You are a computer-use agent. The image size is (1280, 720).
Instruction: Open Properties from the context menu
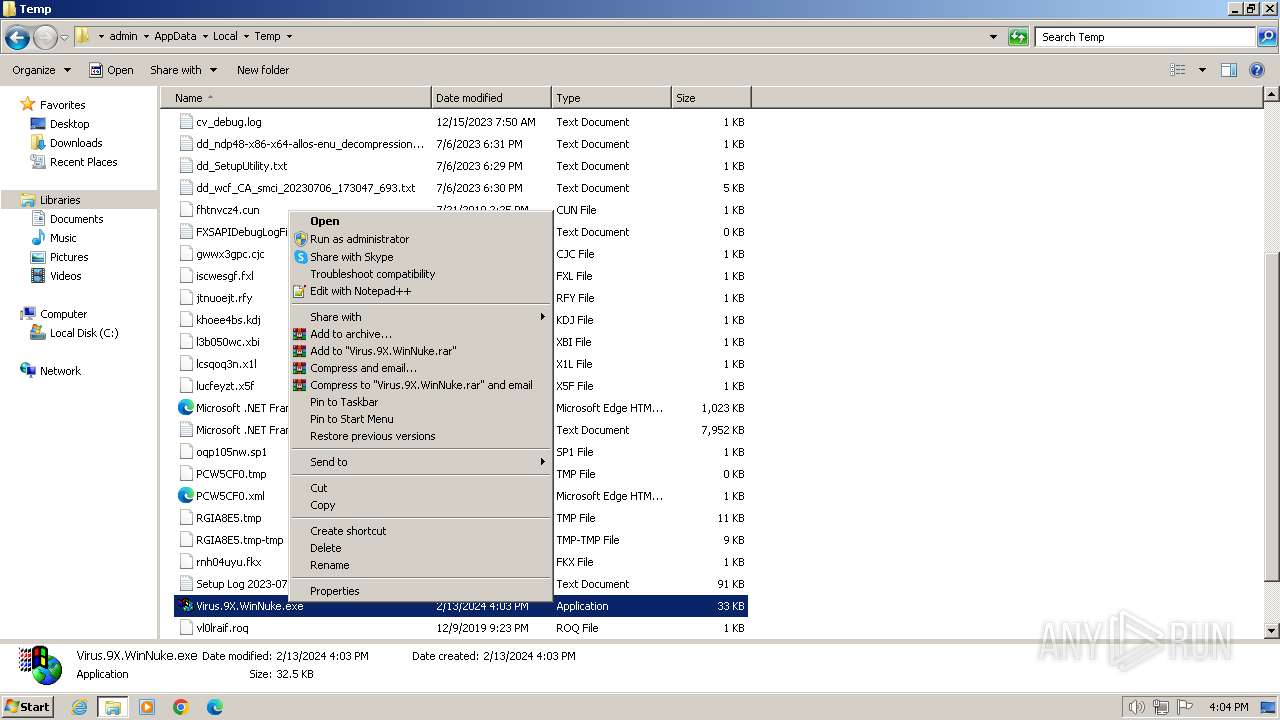(x=421, y=591)
